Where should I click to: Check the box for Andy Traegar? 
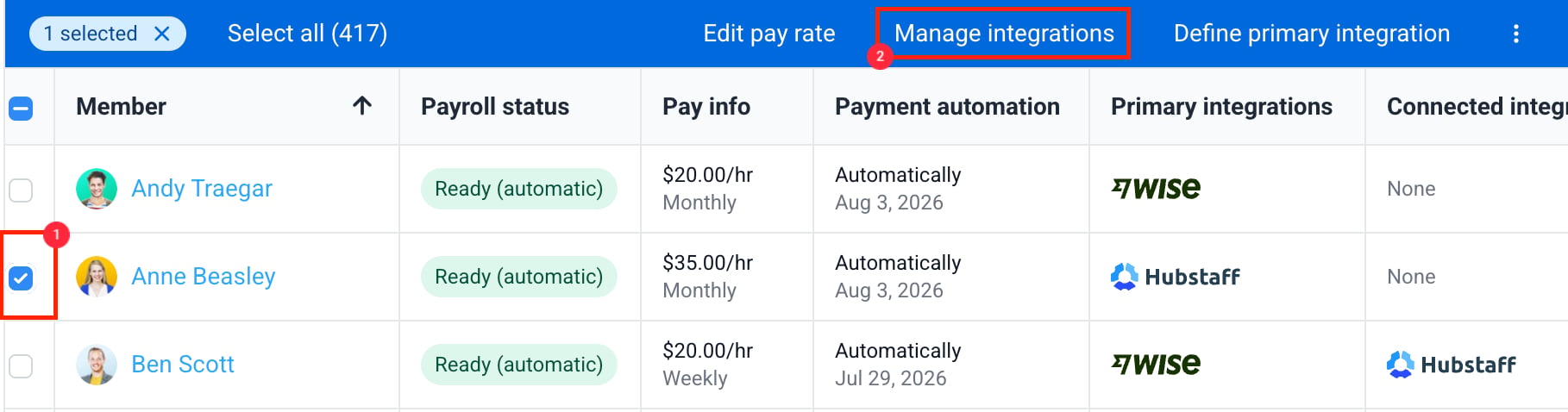click(21, 190)
